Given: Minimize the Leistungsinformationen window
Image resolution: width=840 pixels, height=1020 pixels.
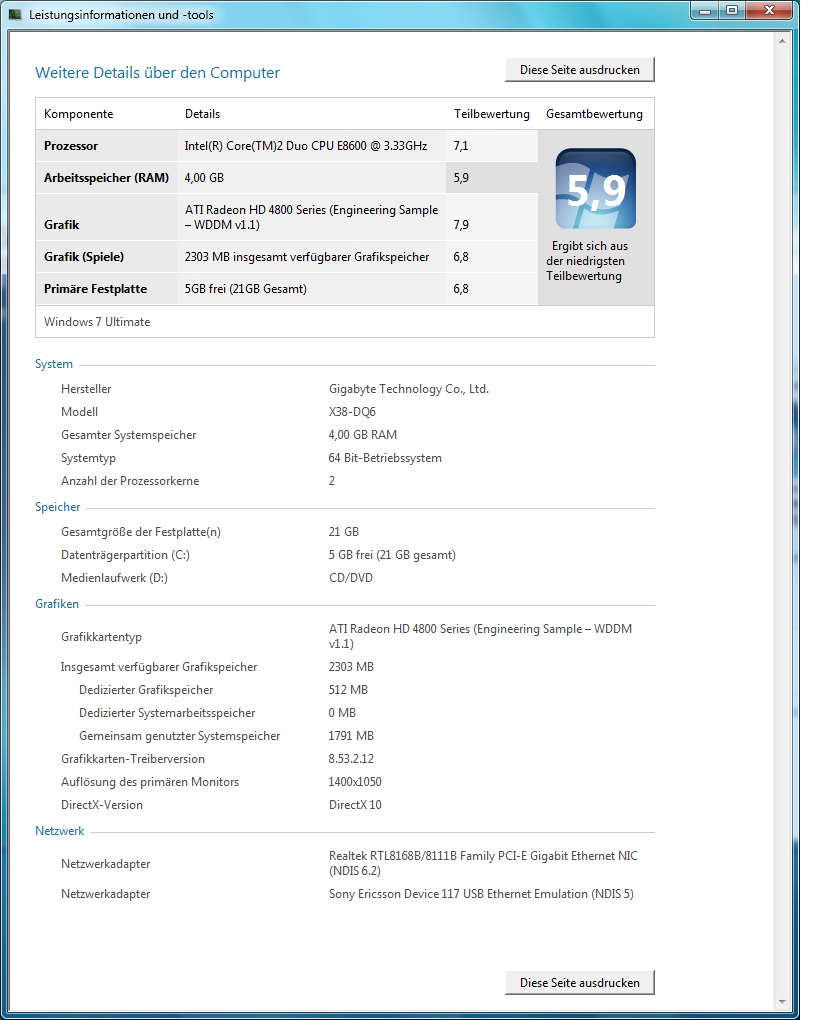Looking at the screenshot, I should coord(705,10).
